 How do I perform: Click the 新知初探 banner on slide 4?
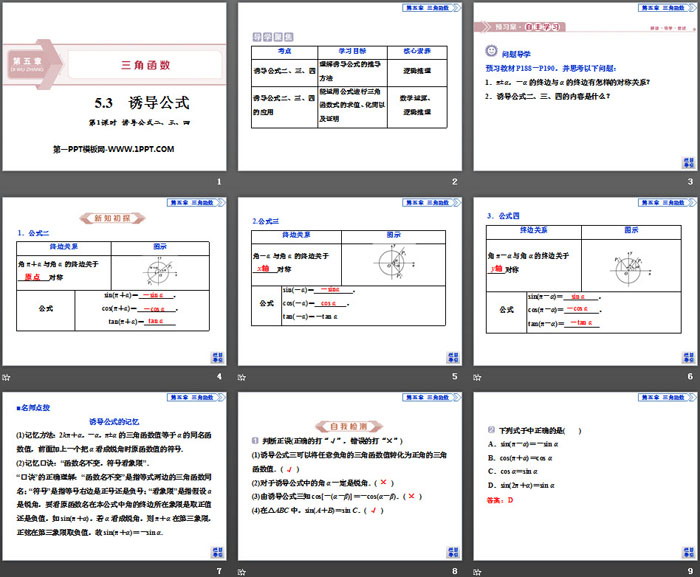112,218
